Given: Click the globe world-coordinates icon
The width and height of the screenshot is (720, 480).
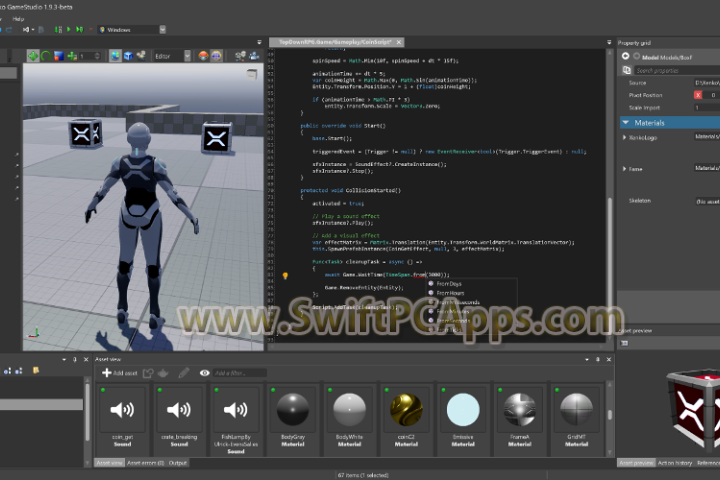Looking at the screenshot, I should click(115, 56).
